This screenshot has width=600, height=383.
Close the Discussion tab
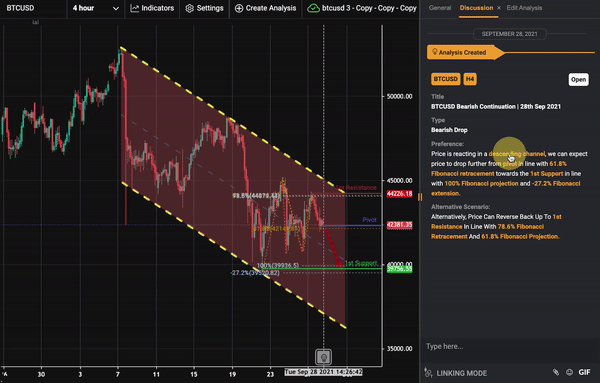499,8
